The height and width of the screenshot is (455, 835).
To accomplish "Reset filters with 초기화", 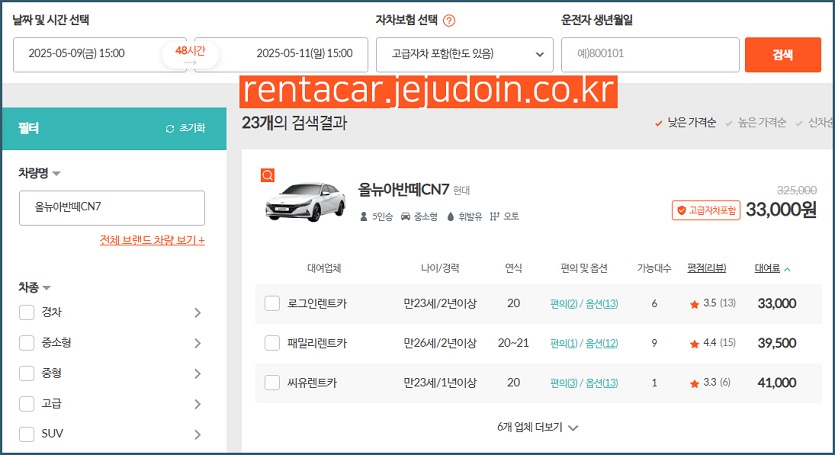I will pos(185,128).
